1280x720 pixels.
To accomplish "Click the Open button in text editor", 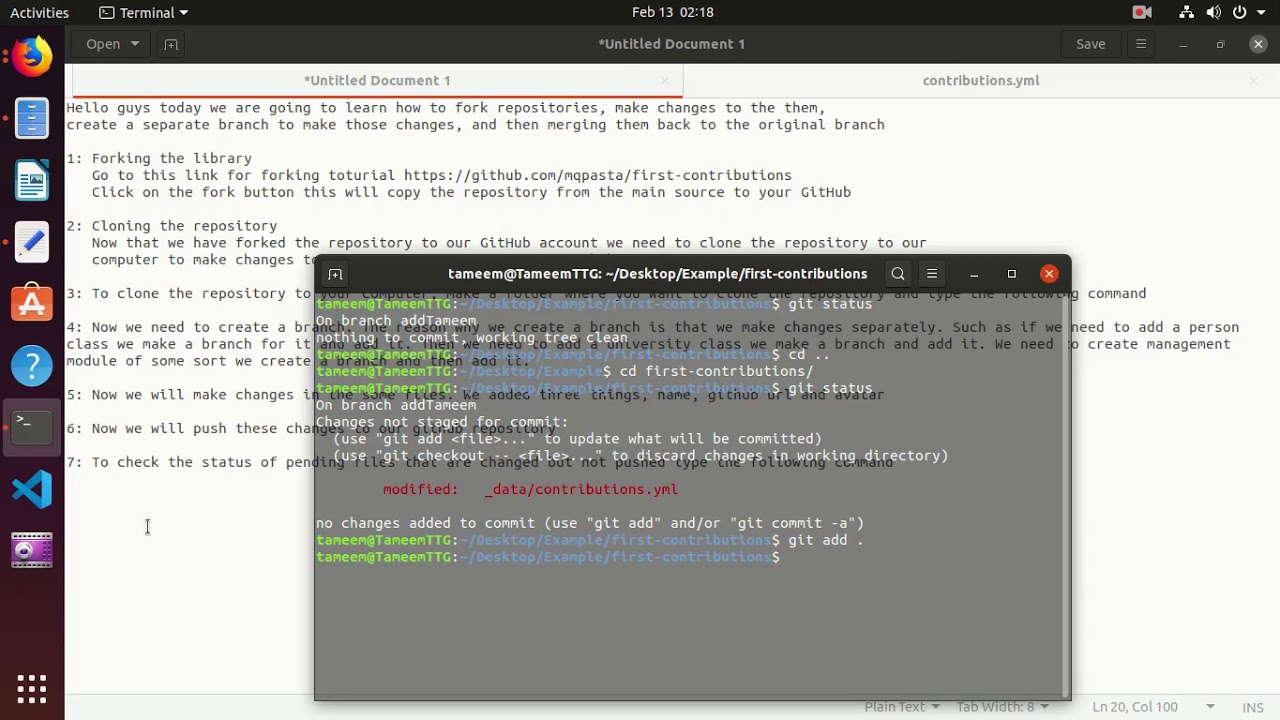I will pos(103,44).
